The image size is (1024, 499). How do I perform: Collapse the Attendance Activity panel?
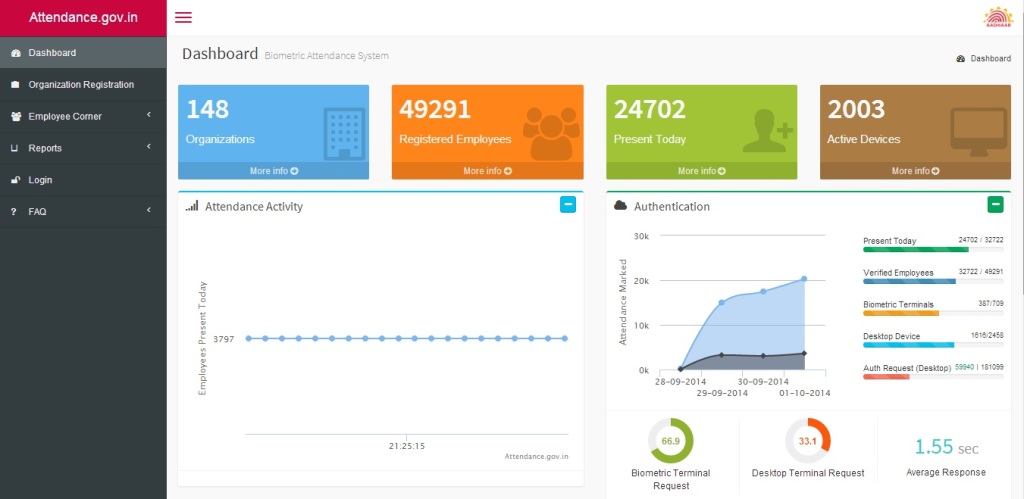pyautogui.click(x=568, y=205)
